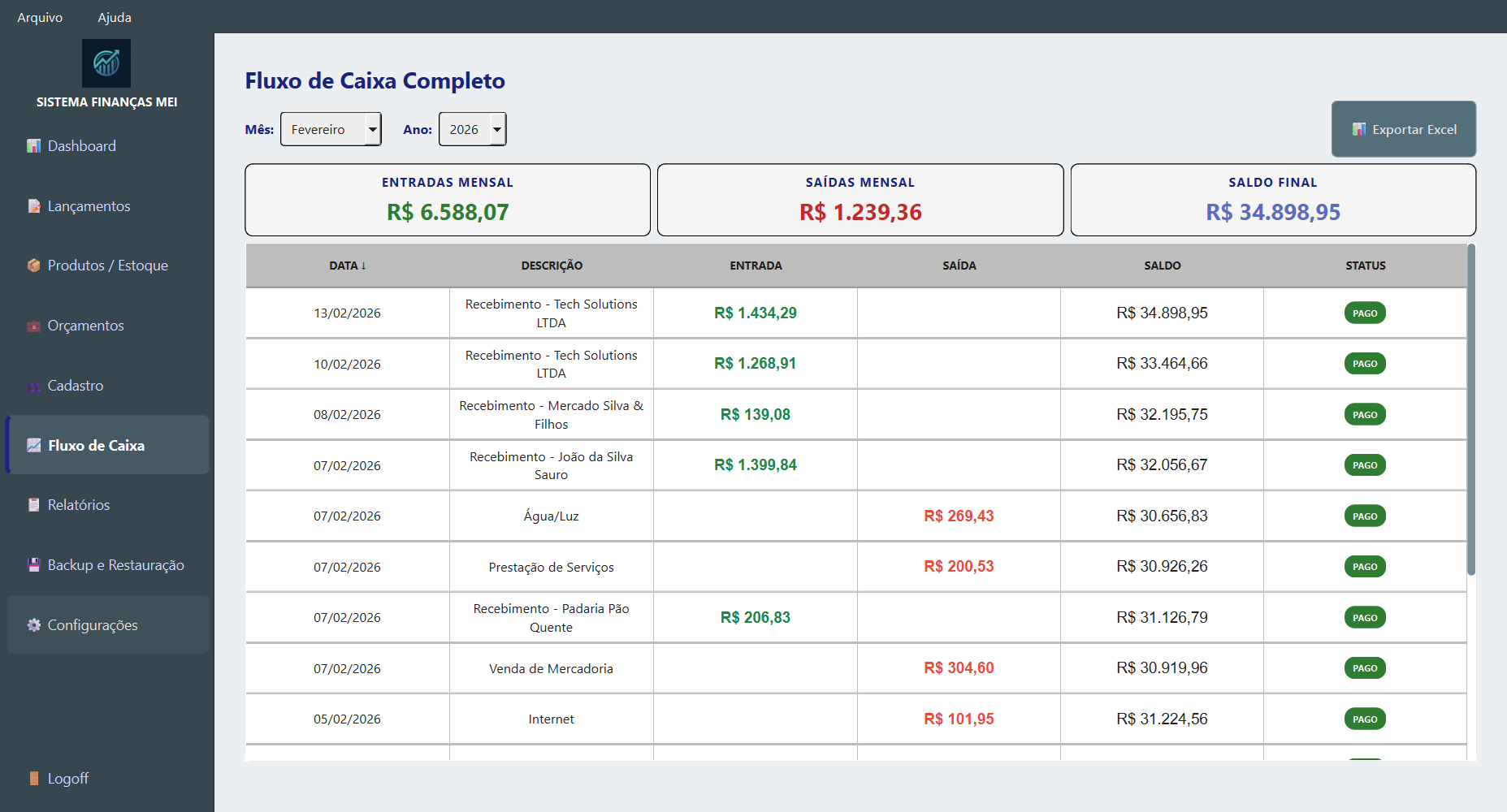
Task: Click the Dashboard chart icon in sidebar
Action: pyautogui.click(x=33, y=146)
